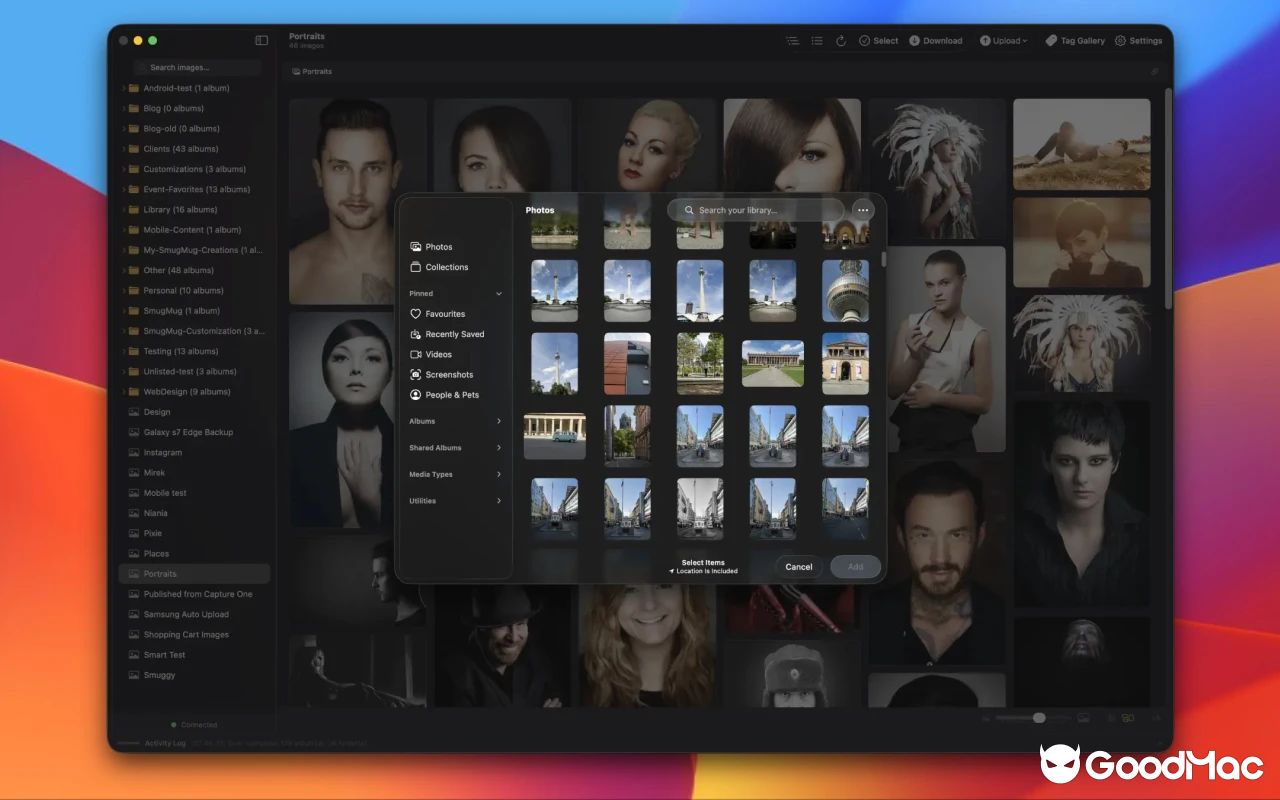Enable Select mode in the toolbar

(878, 40)
